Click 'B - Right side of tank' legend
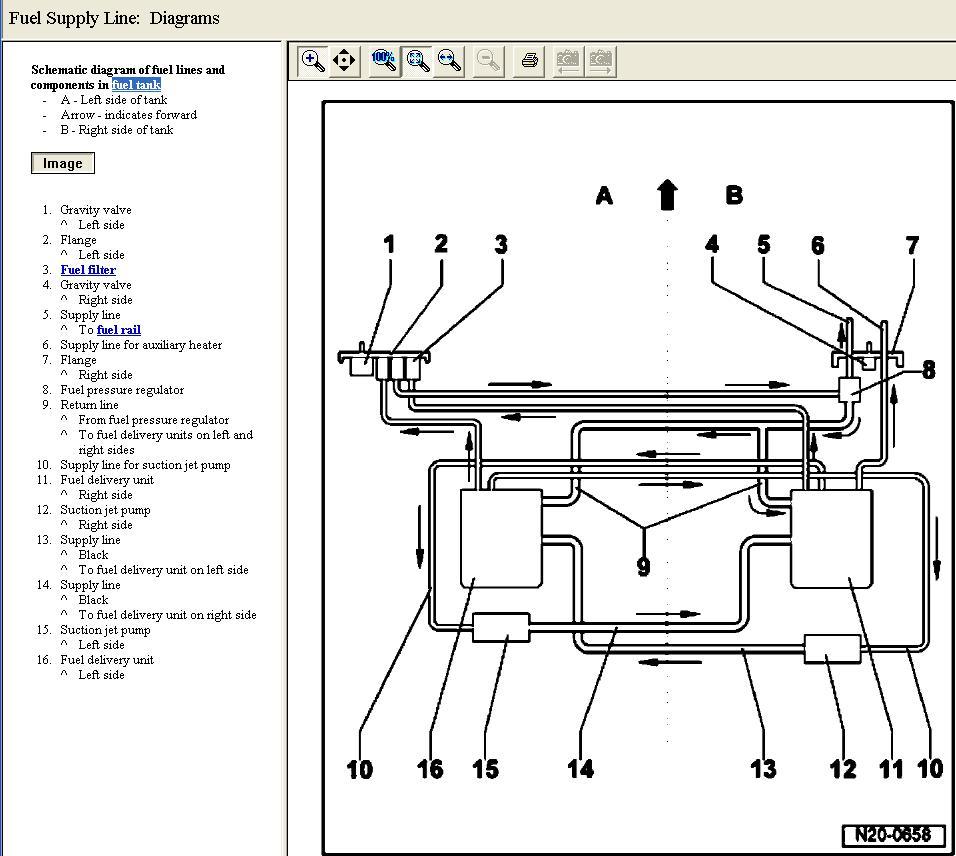956x856 pixels. (x=116, y=130)
